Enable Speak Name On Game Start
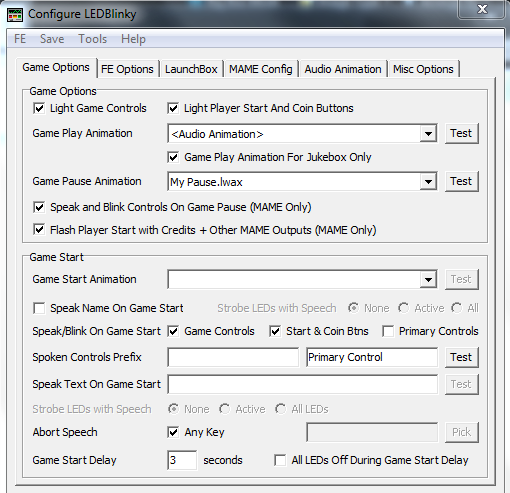 (x=39, y=308)
